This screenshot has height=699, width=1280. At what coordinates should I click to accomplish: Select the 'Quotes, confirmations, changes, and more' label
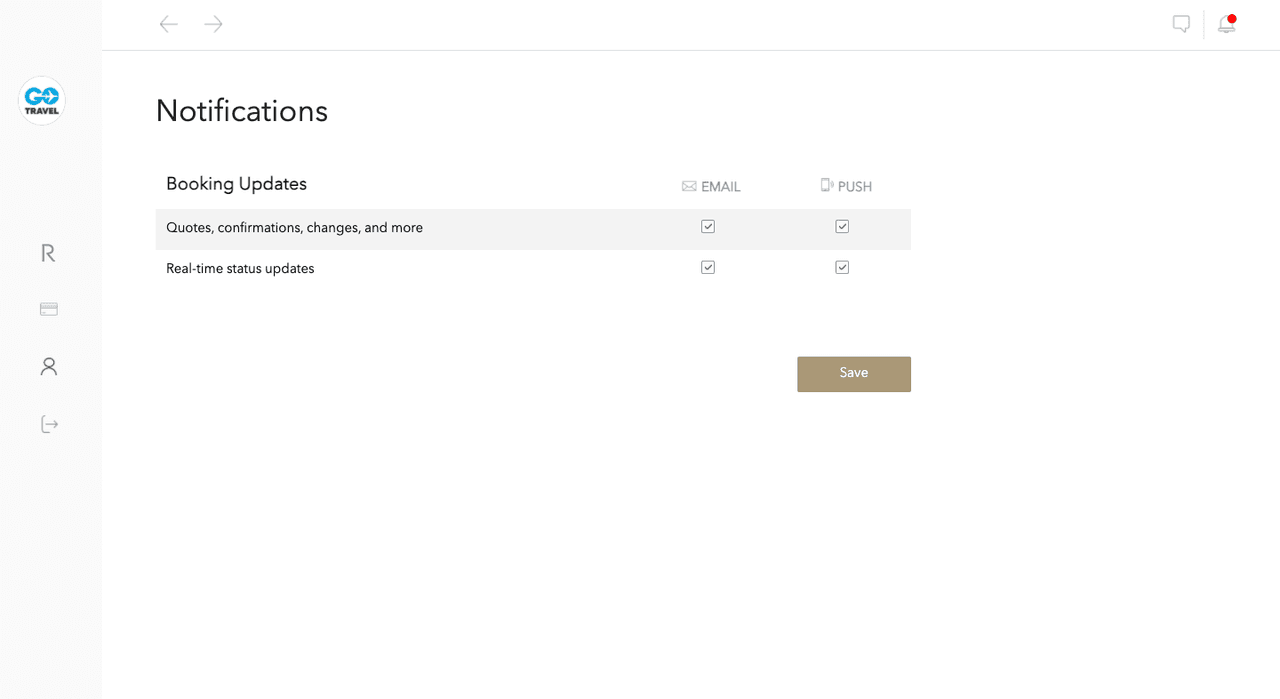[x=294, y=228]
